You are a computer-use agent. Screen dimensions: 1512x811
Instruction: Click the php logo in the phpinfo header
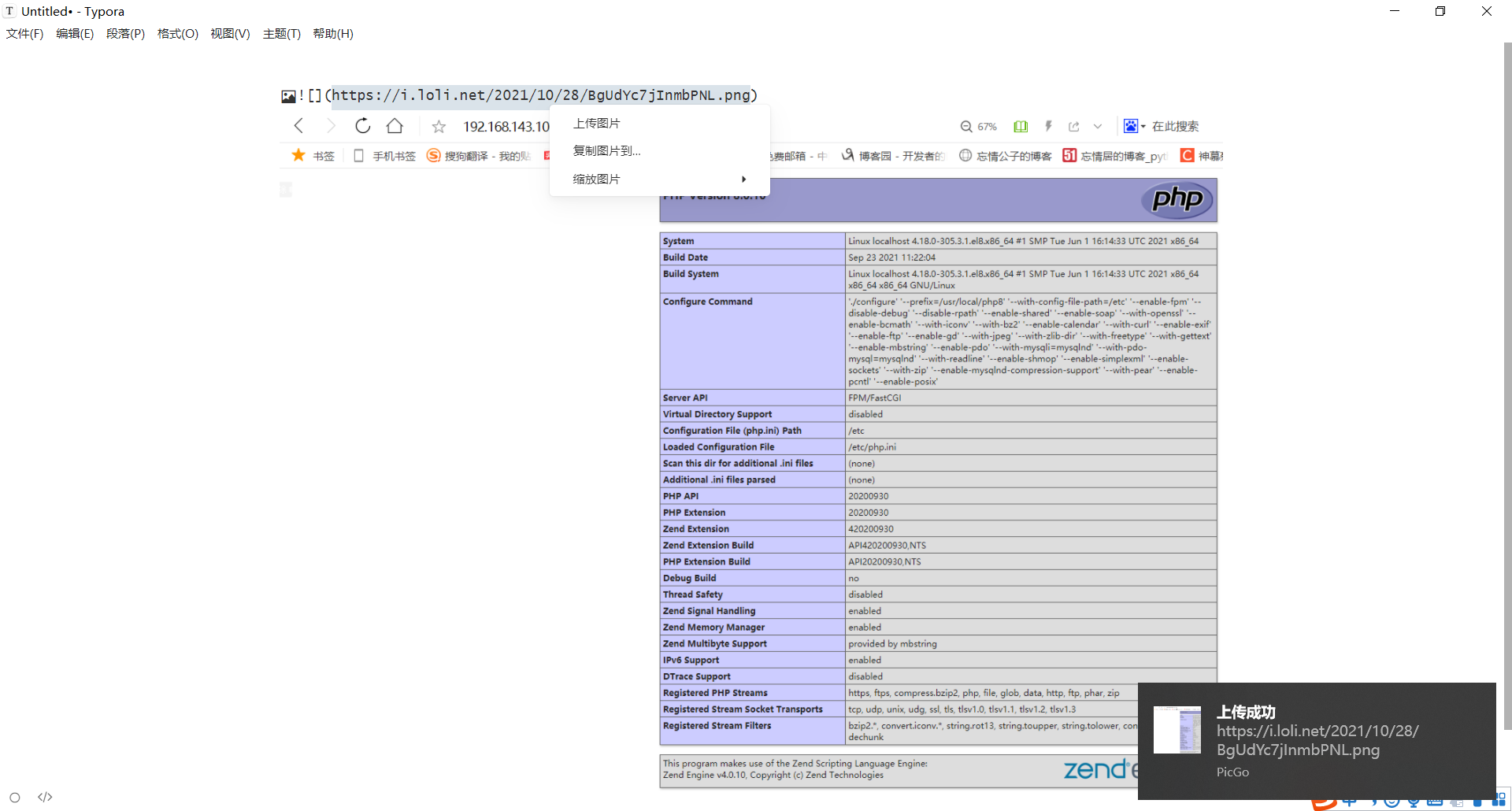1177,199
